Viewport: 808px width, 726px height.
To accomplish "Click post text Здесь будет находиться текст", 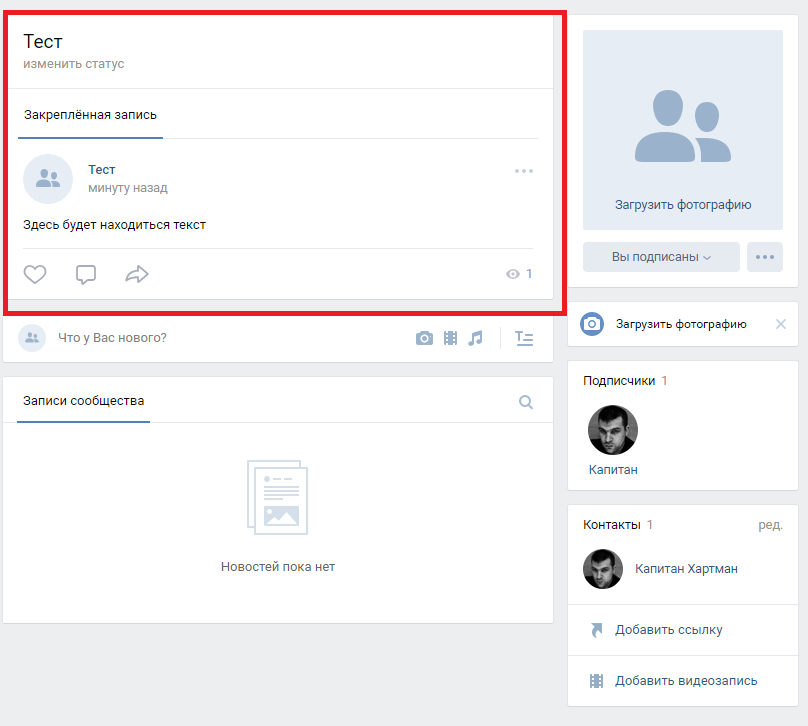I will tap(114, 225).
